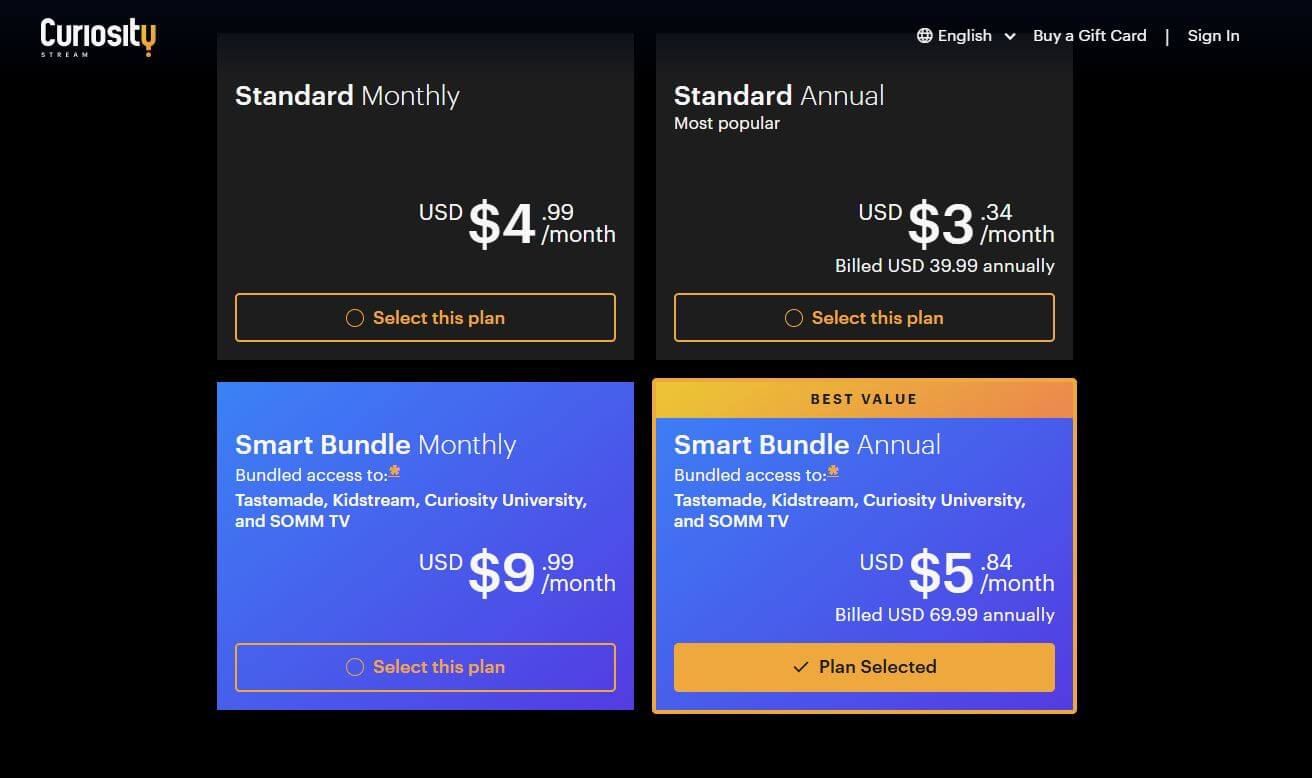Viewport: 1312px width, 778px height.
Task: Click the BEST VALUE banner
Action: tap(864, 398)
